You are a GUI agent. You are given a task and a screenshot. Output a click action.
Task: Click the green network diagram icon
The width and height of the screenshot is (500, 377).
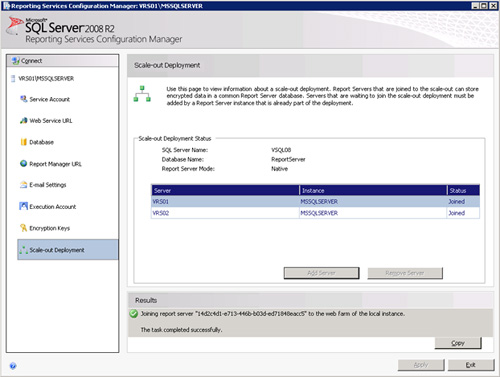point(142,94)
